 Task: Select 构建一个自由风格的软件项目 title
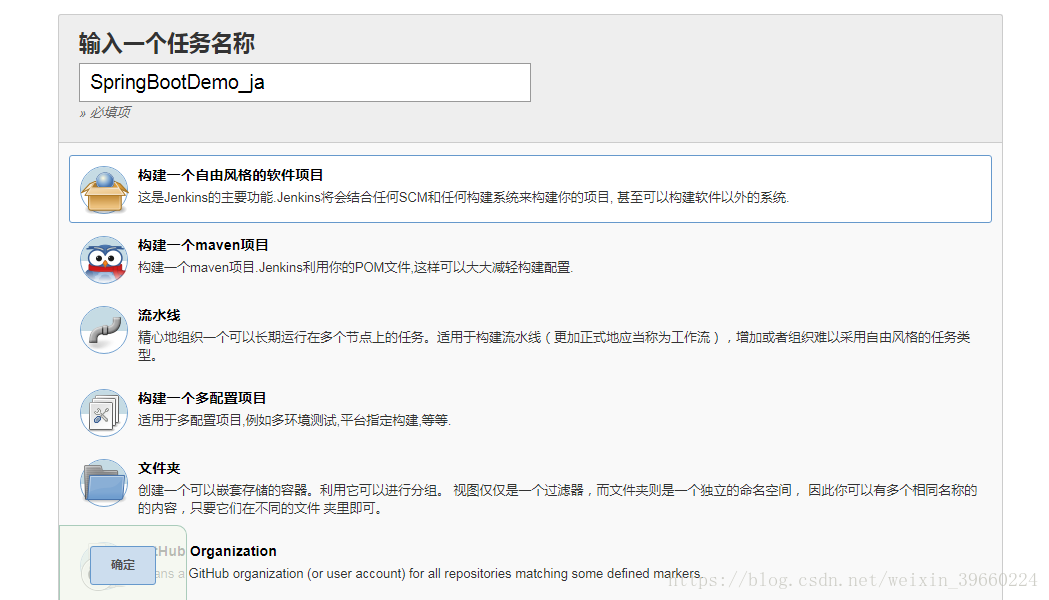click(230, 175)
